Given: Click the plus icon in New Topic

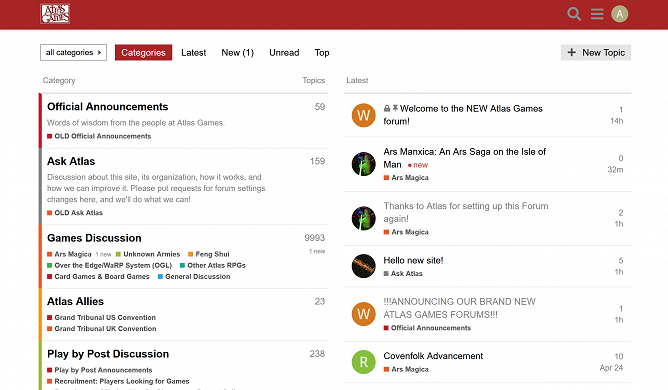Looking at the screenshot, I should pos(572,52).
